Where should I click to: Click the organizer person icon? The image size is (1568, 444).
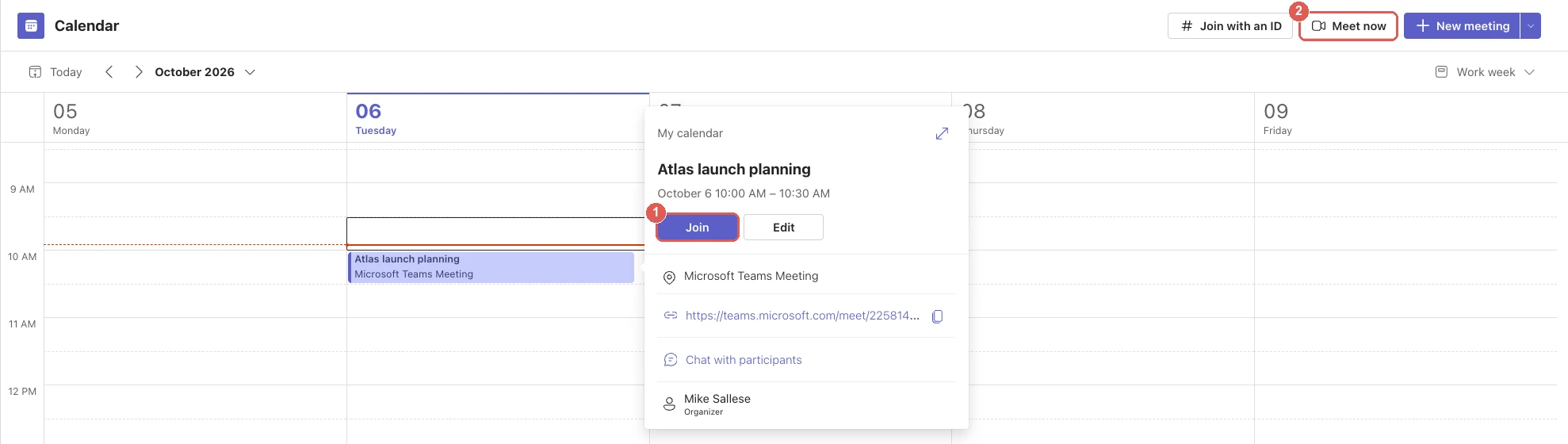(x=669, y=404)
